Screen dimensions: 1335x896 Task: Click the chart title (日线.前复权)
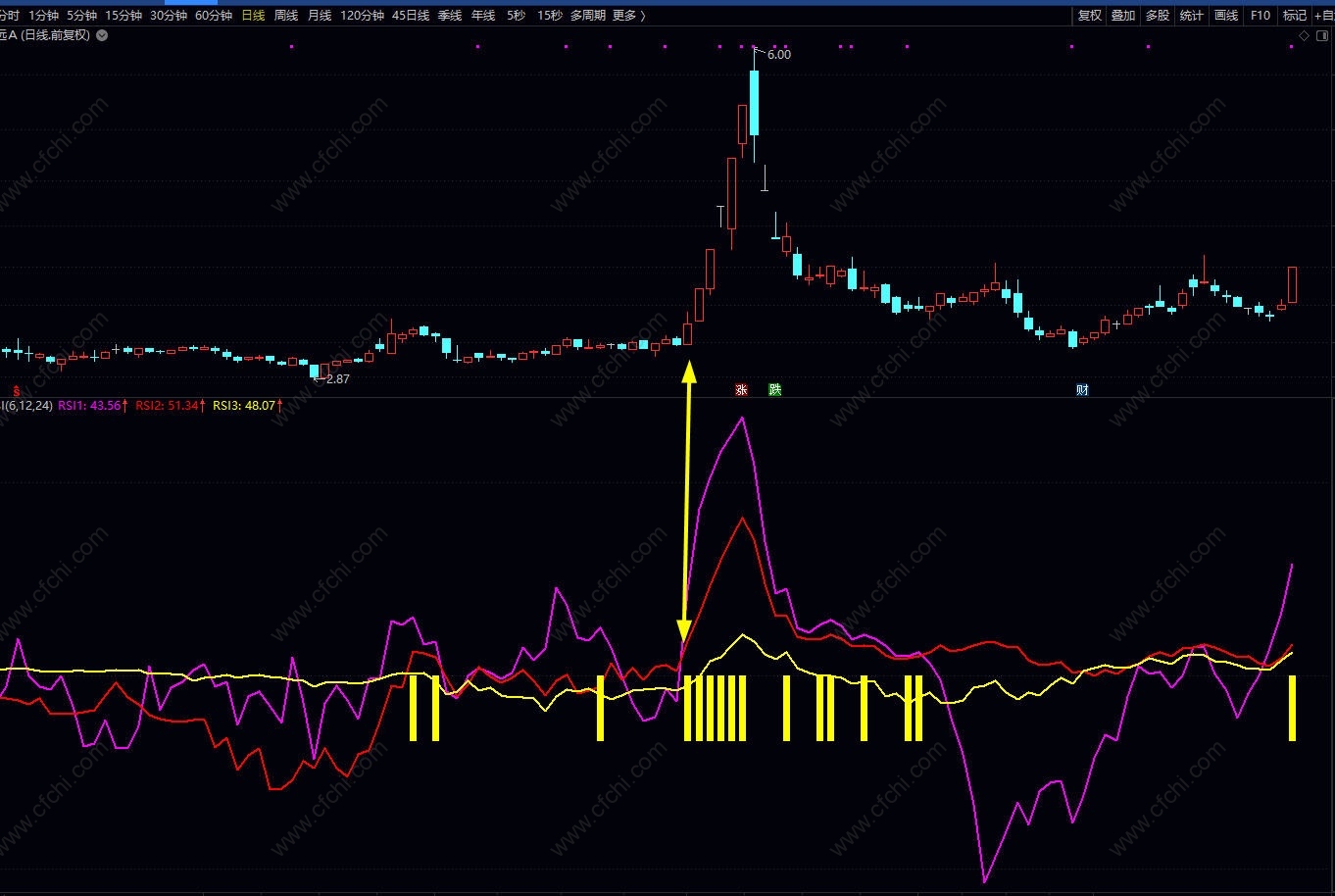54,35
